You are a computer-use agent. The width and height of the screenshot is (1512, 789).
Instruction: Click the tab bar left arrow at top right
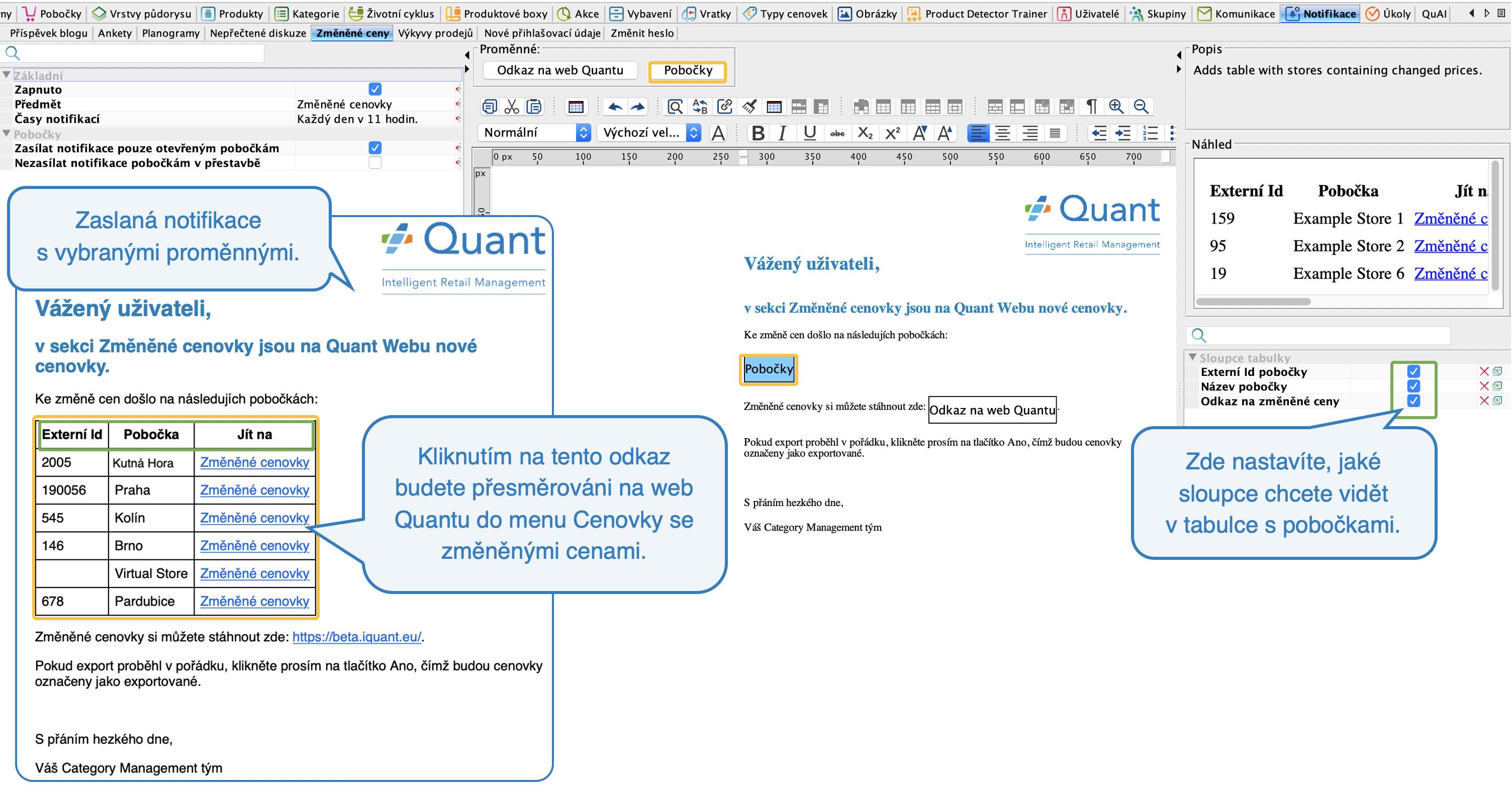(x=1472, y=13)
